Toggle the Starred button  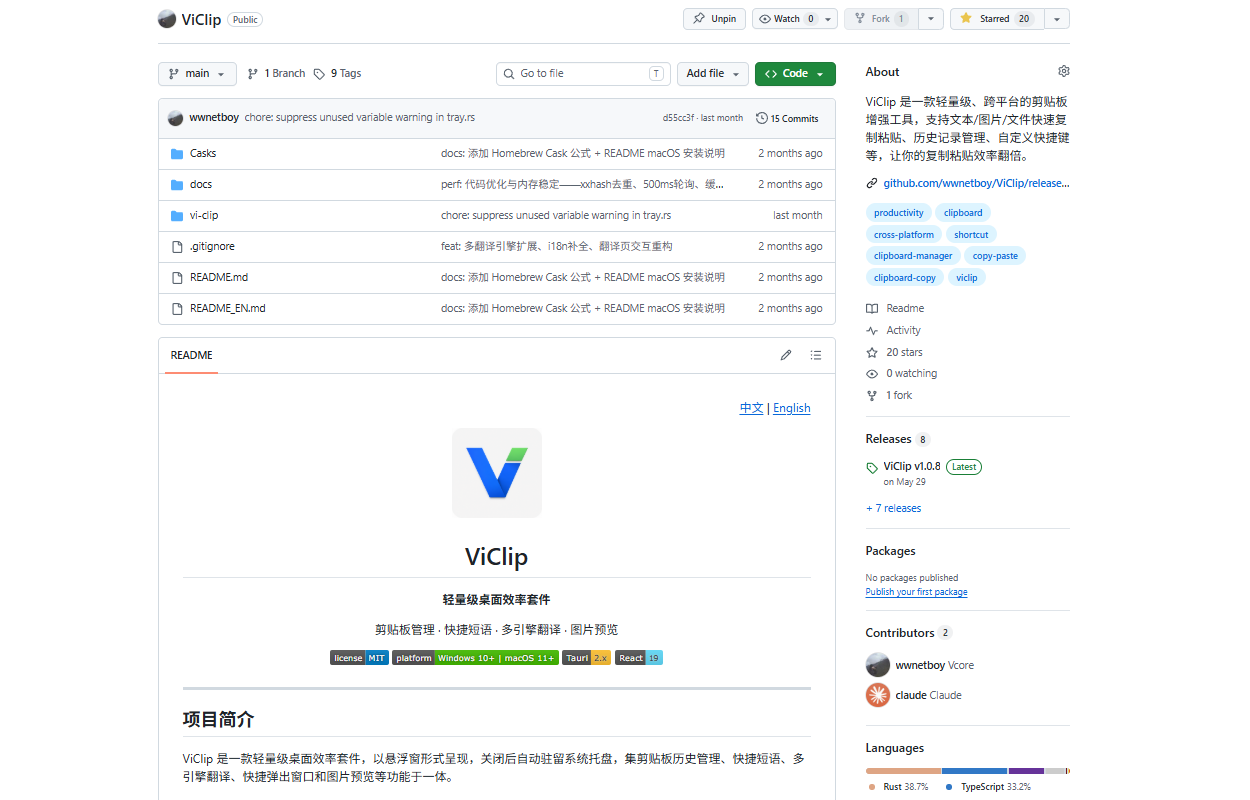[x=997, y=19]
